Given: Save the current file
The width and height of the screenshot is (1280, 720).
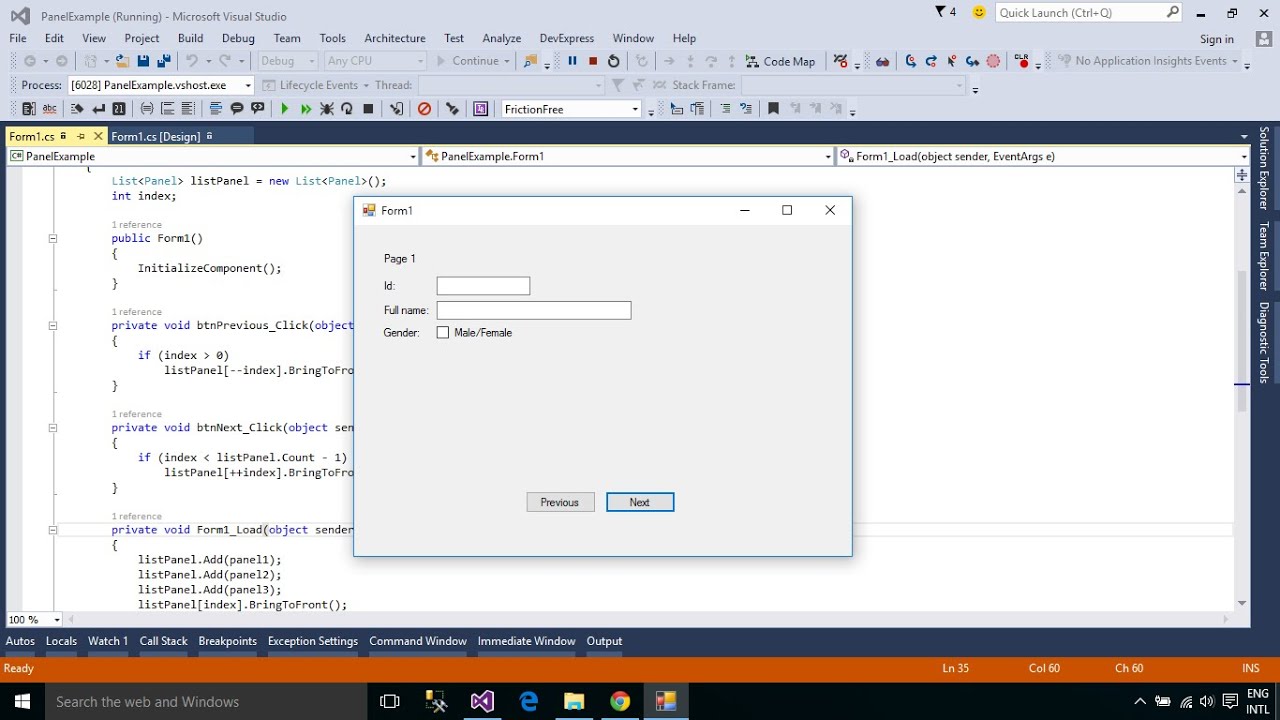Looking at the screenshot, I should coord(143,61).
